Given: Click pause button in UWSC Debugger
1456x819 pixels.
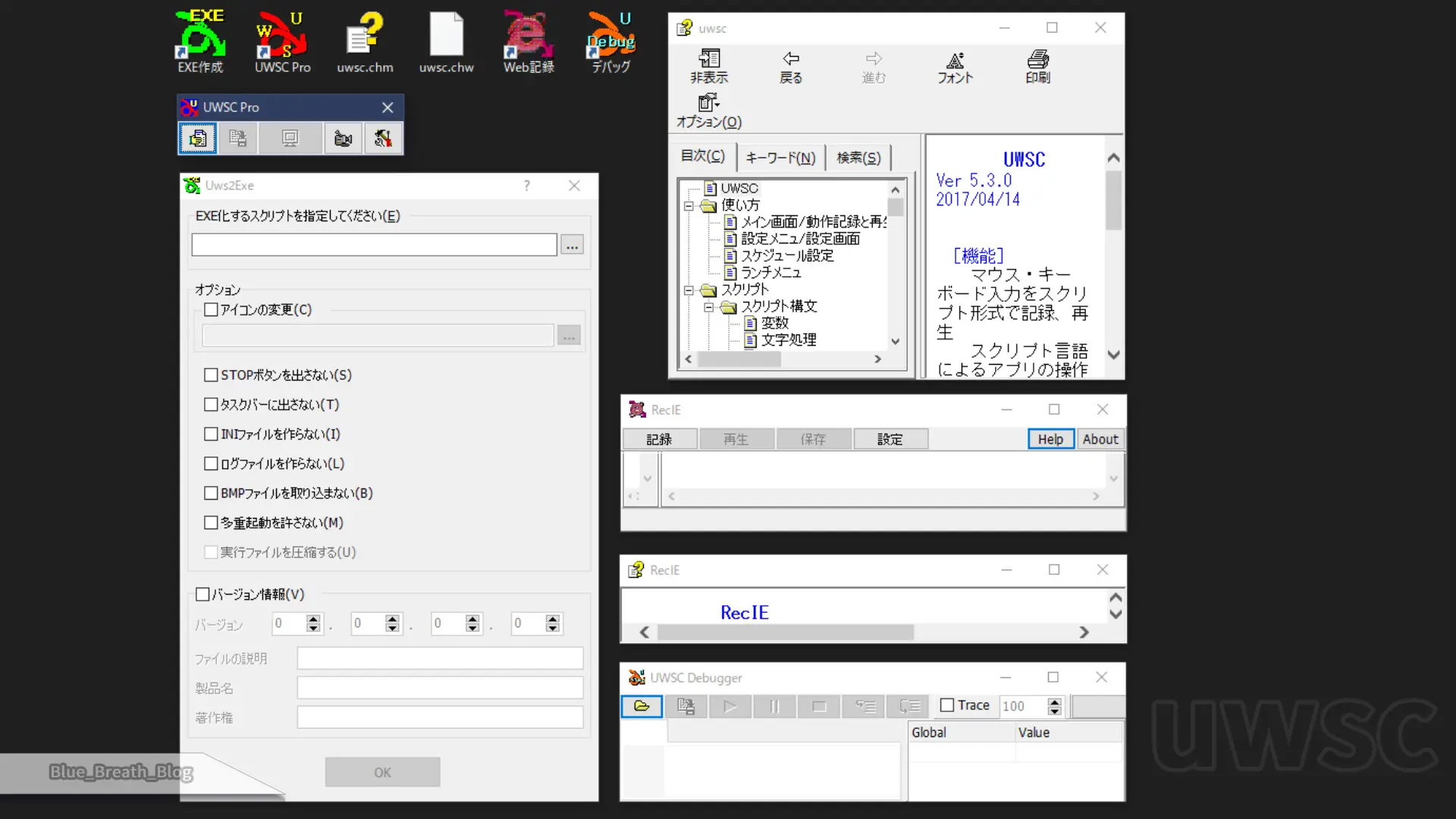Looking at the screenshot, I should click(775, 706).
